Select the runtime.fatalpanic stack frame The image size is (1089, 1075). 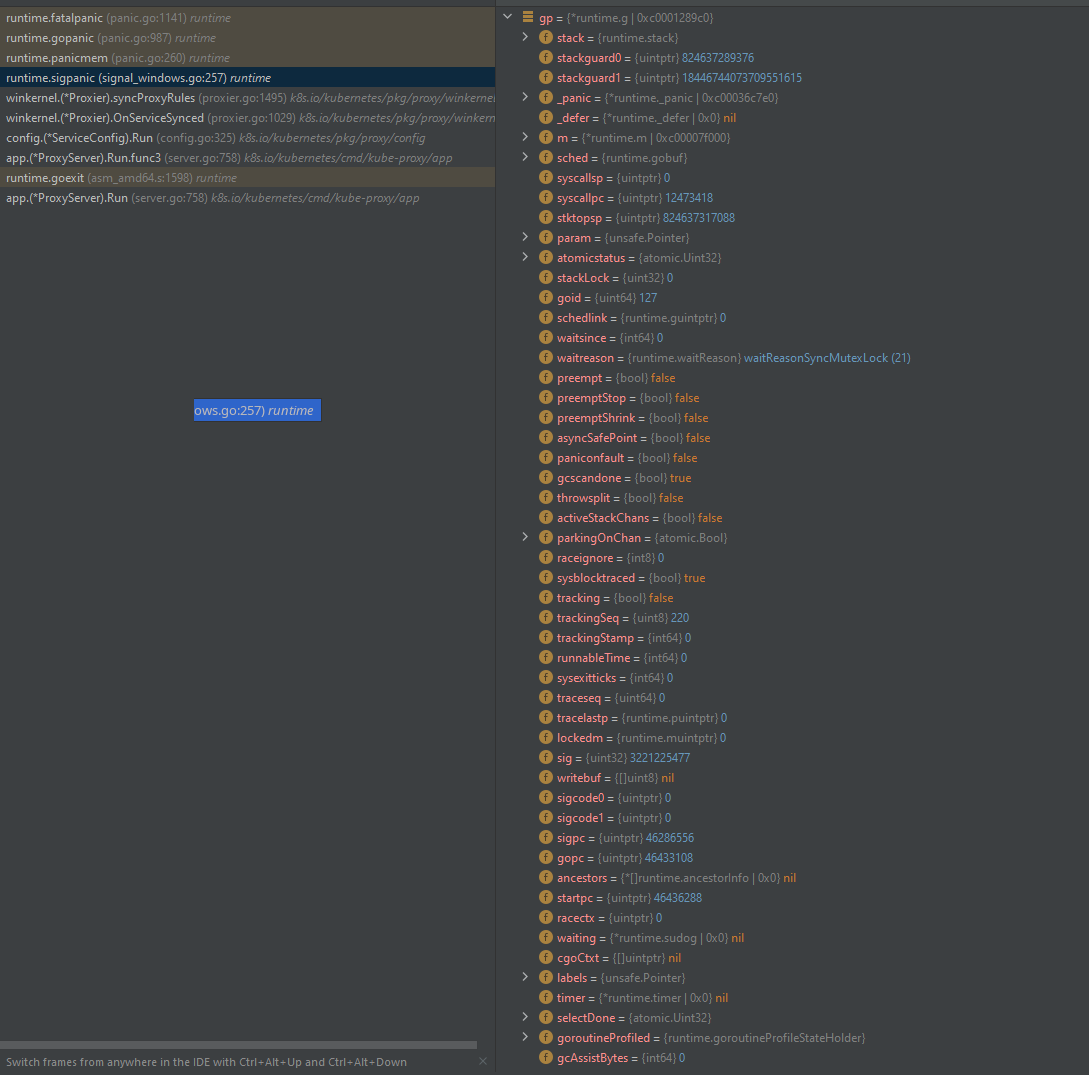tap(247, 17)
